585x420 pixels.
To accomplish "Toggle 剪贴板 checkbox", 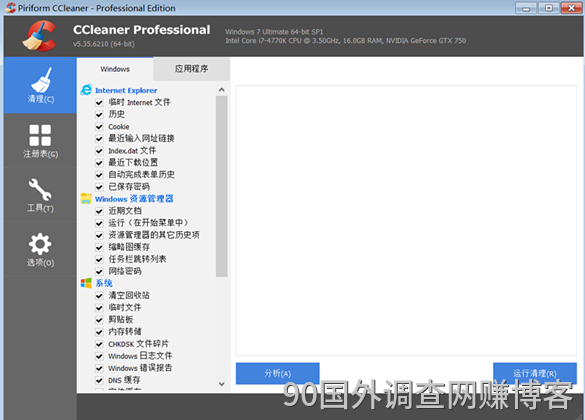I will (99, 320).
